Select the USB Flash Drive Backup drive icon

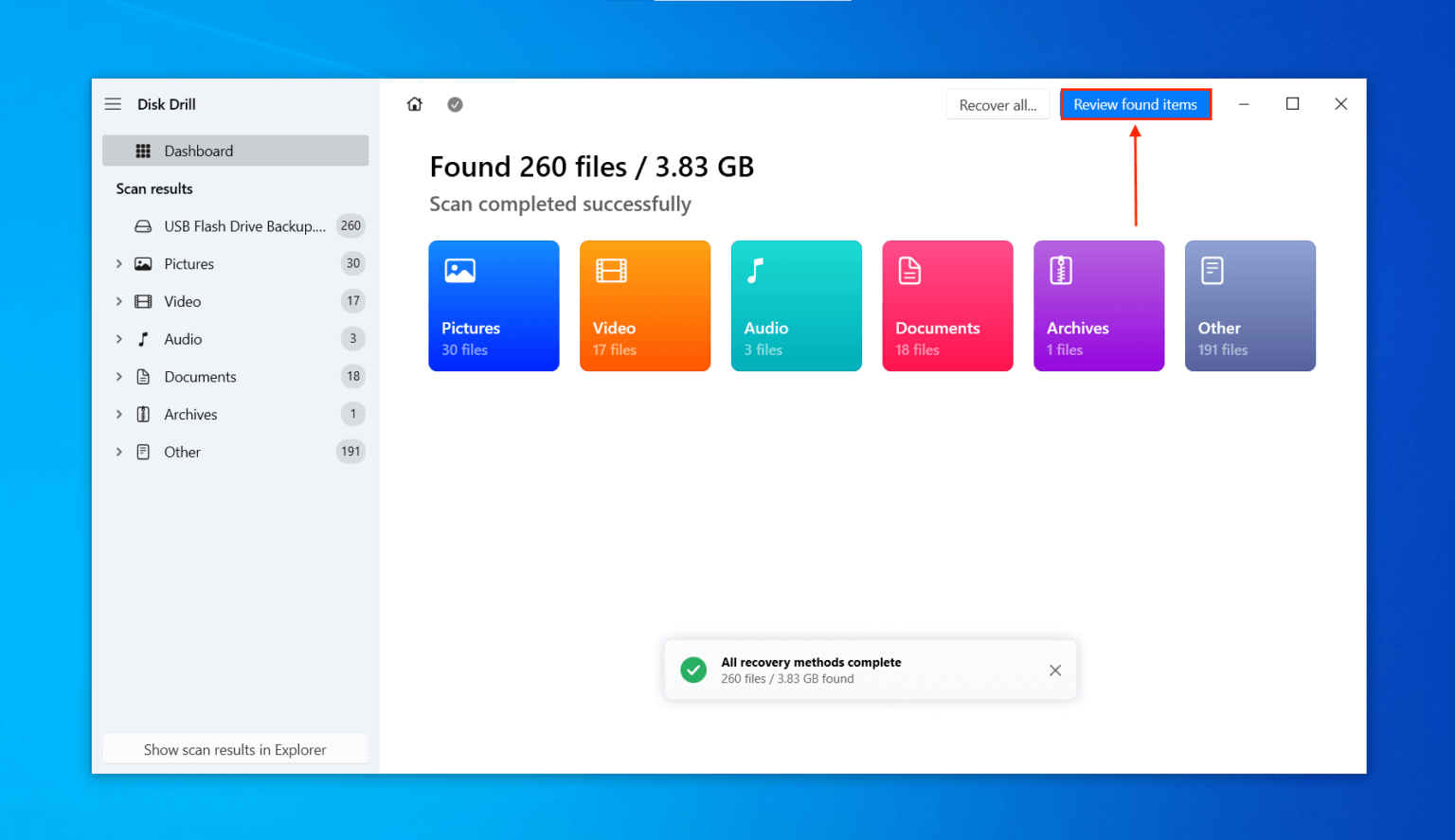142,225
